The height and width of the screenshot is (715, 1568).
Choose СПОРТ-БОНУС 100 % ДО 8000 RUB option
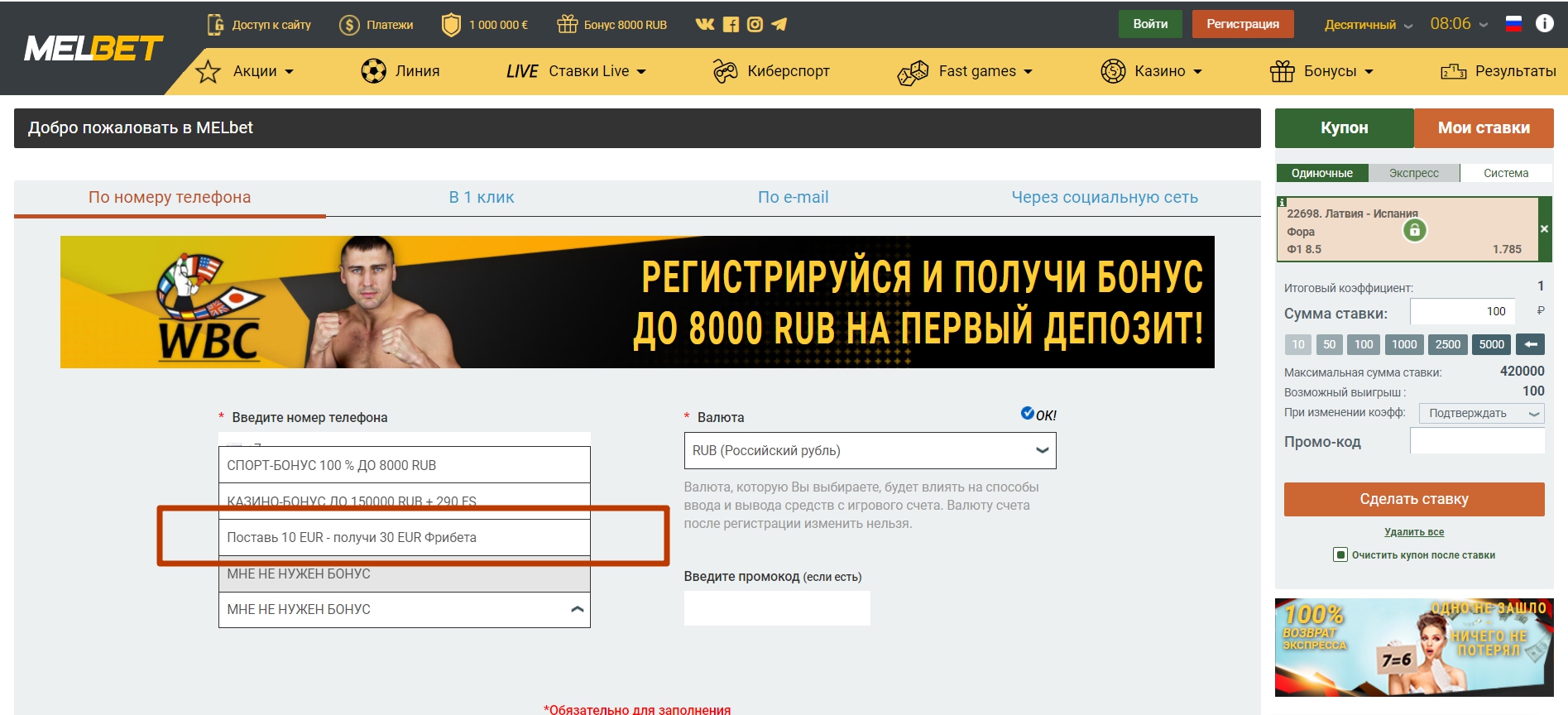405,465
